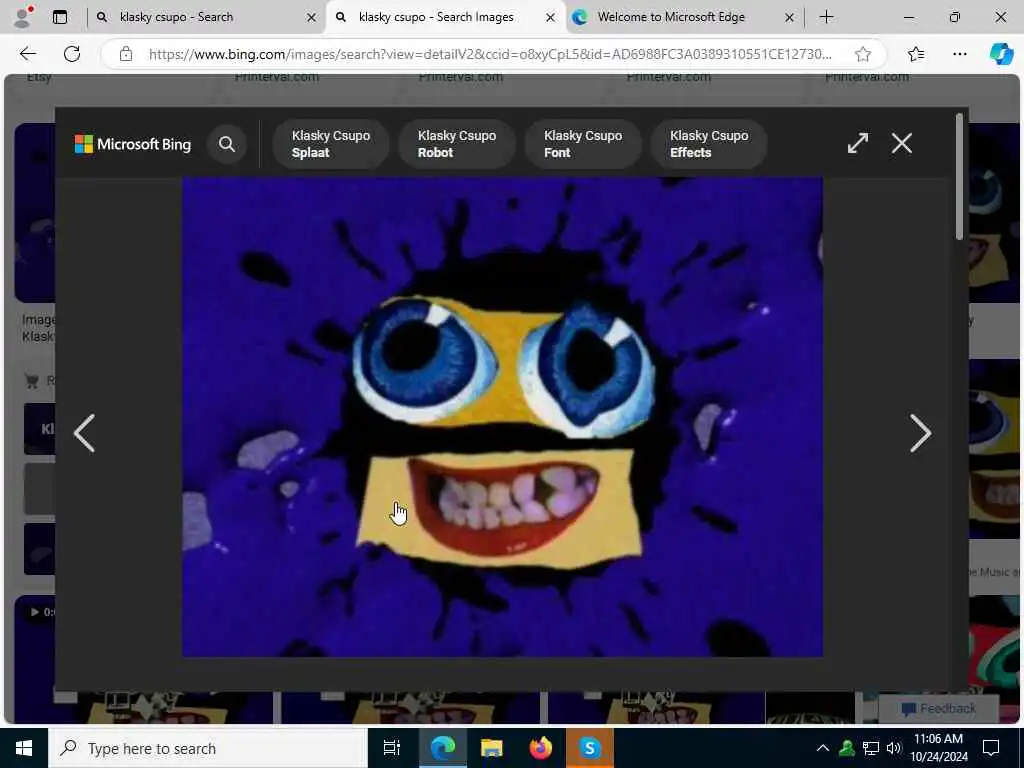Screen dimensions: 1024x768
Task: Open the Feedback button
Action: [938, 709]
